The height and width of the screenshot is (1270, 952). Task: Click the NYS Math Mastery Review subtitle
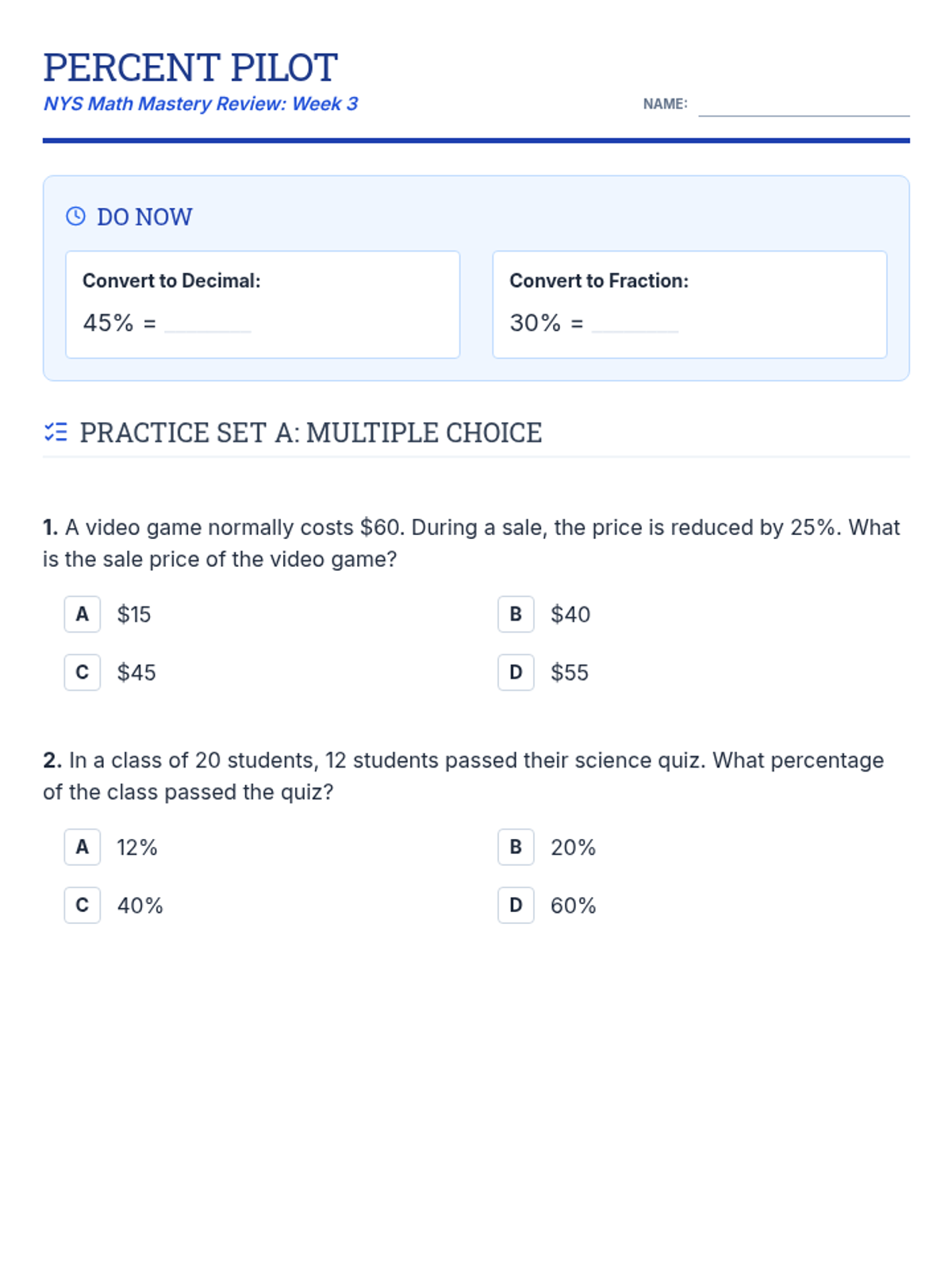[201, 104]
